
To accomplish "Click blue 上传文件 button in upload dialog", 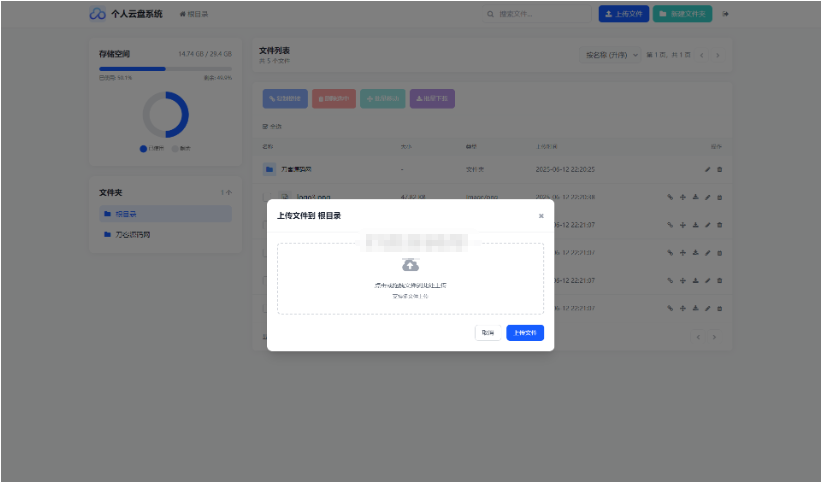I will 525,333.
